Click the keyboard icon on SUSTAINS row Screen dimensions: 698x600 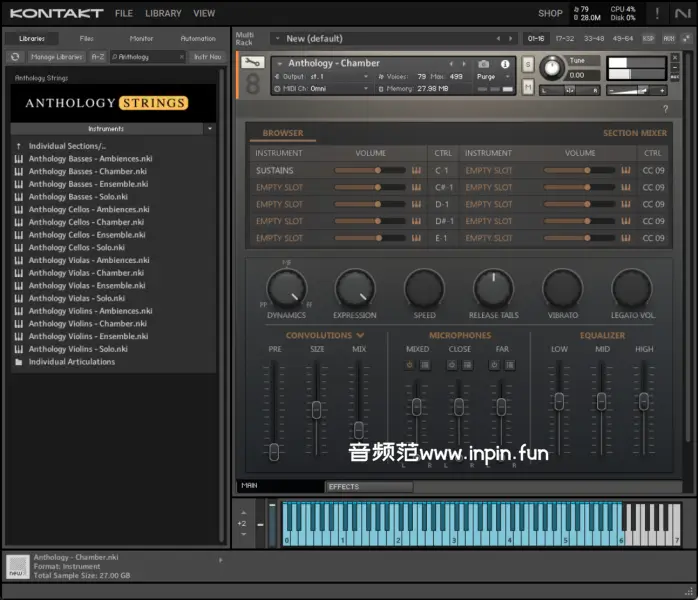[416, 170]
